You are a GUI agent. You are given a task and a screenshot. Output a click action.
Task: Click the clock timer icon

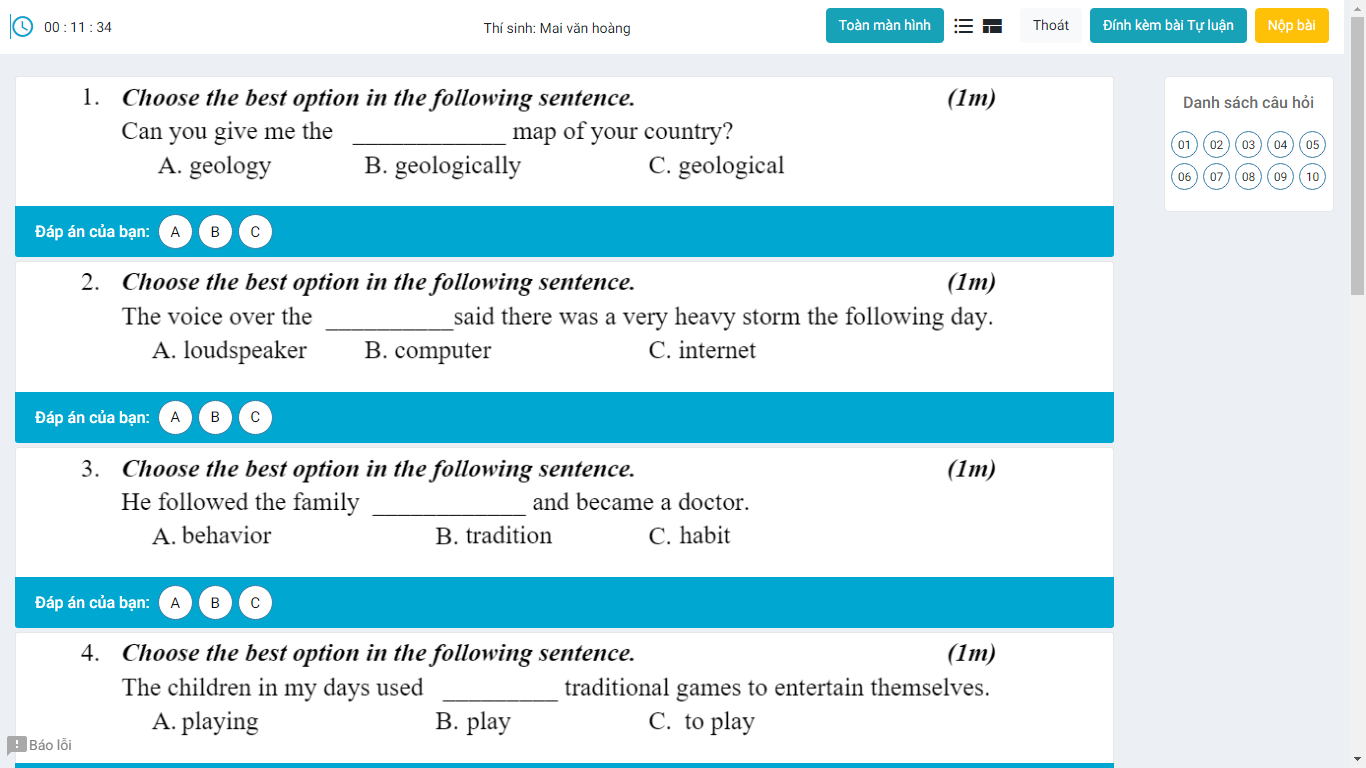[21, 27]
